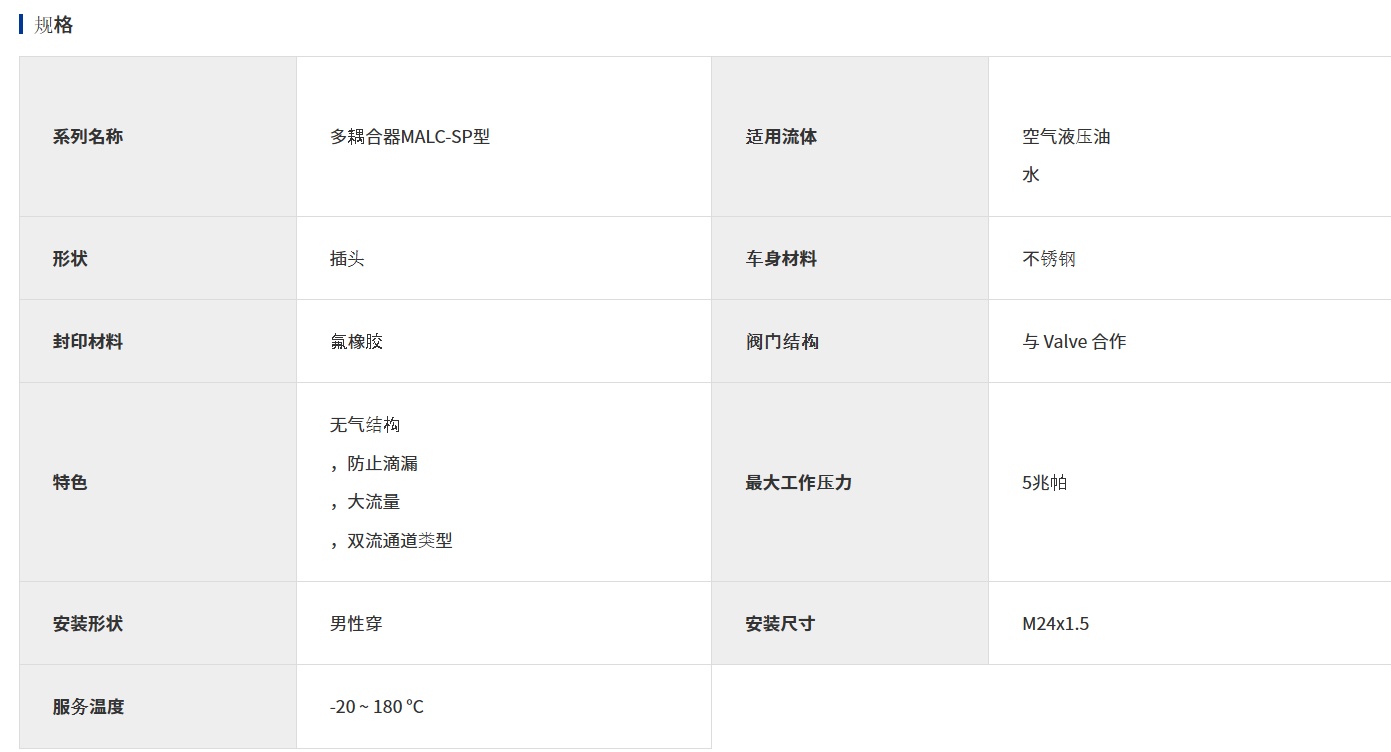Click the 形状 row label
Screen dimensions: 1391x752
[x=70, y=259]
